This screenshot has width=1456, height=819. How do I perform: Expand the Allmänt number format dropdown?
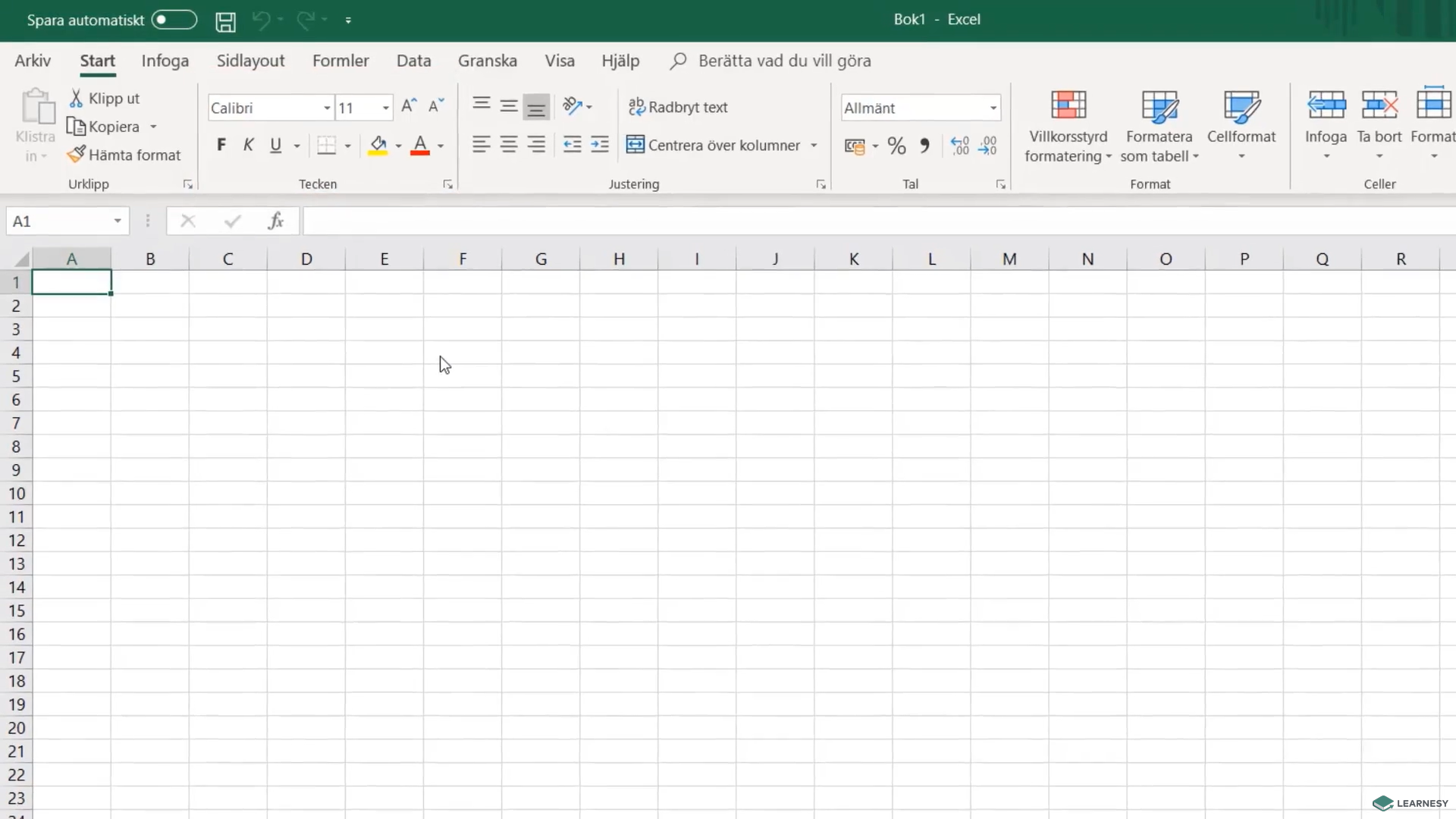[993, 108]
